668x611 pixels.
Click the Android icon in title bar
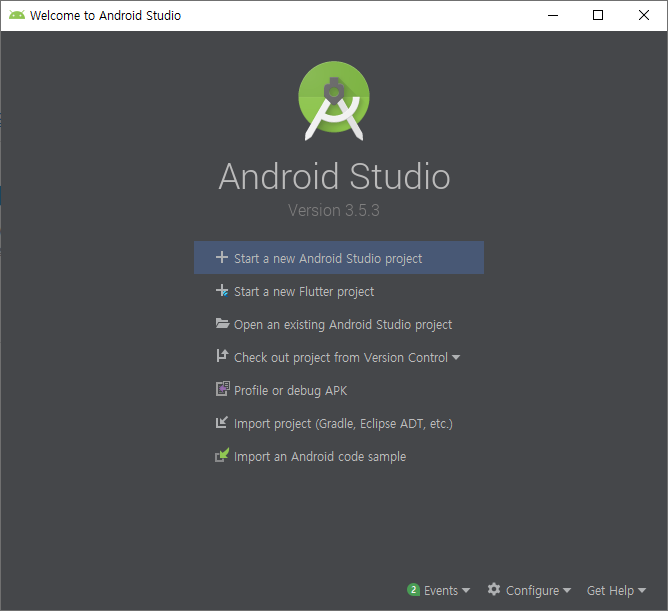tap(17, 15)
